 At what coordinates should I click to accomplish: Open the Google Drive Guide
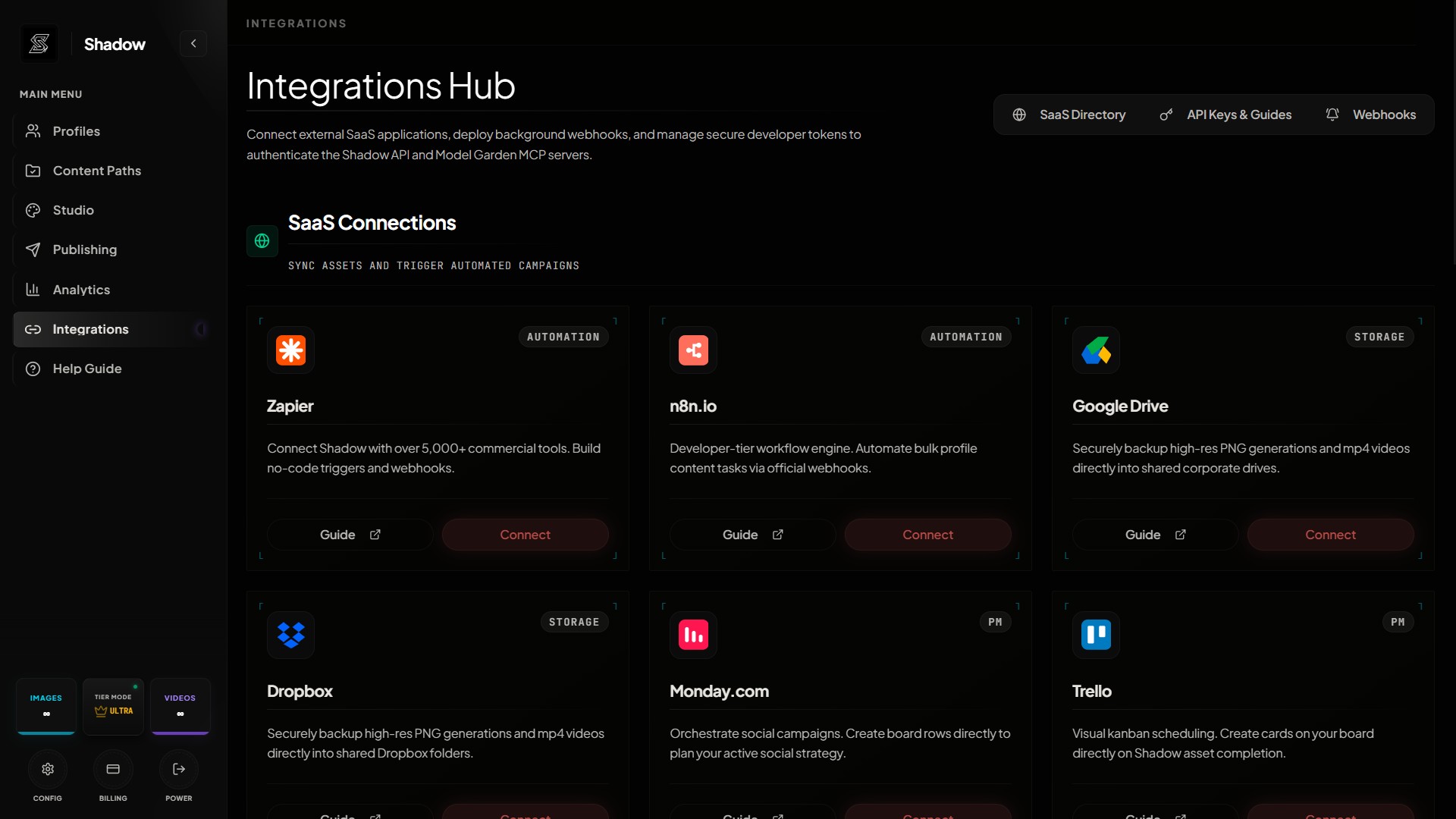(x=1156, y=535)
